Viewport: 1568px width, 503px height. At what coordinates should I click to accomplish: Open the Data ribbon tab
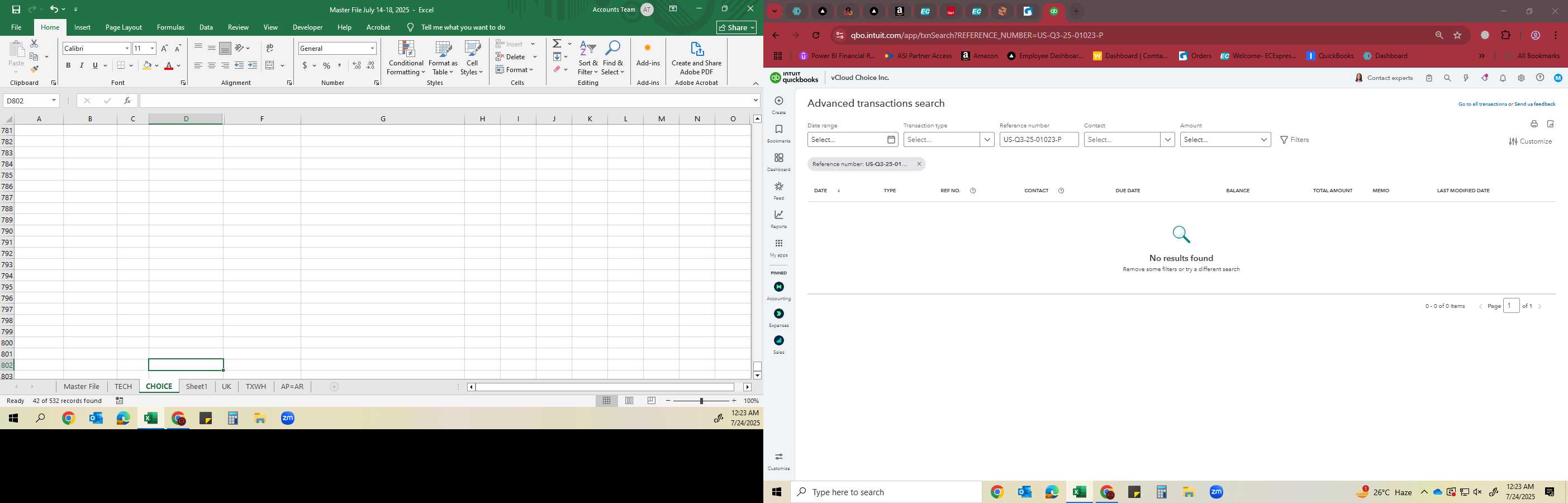(206, 27)
